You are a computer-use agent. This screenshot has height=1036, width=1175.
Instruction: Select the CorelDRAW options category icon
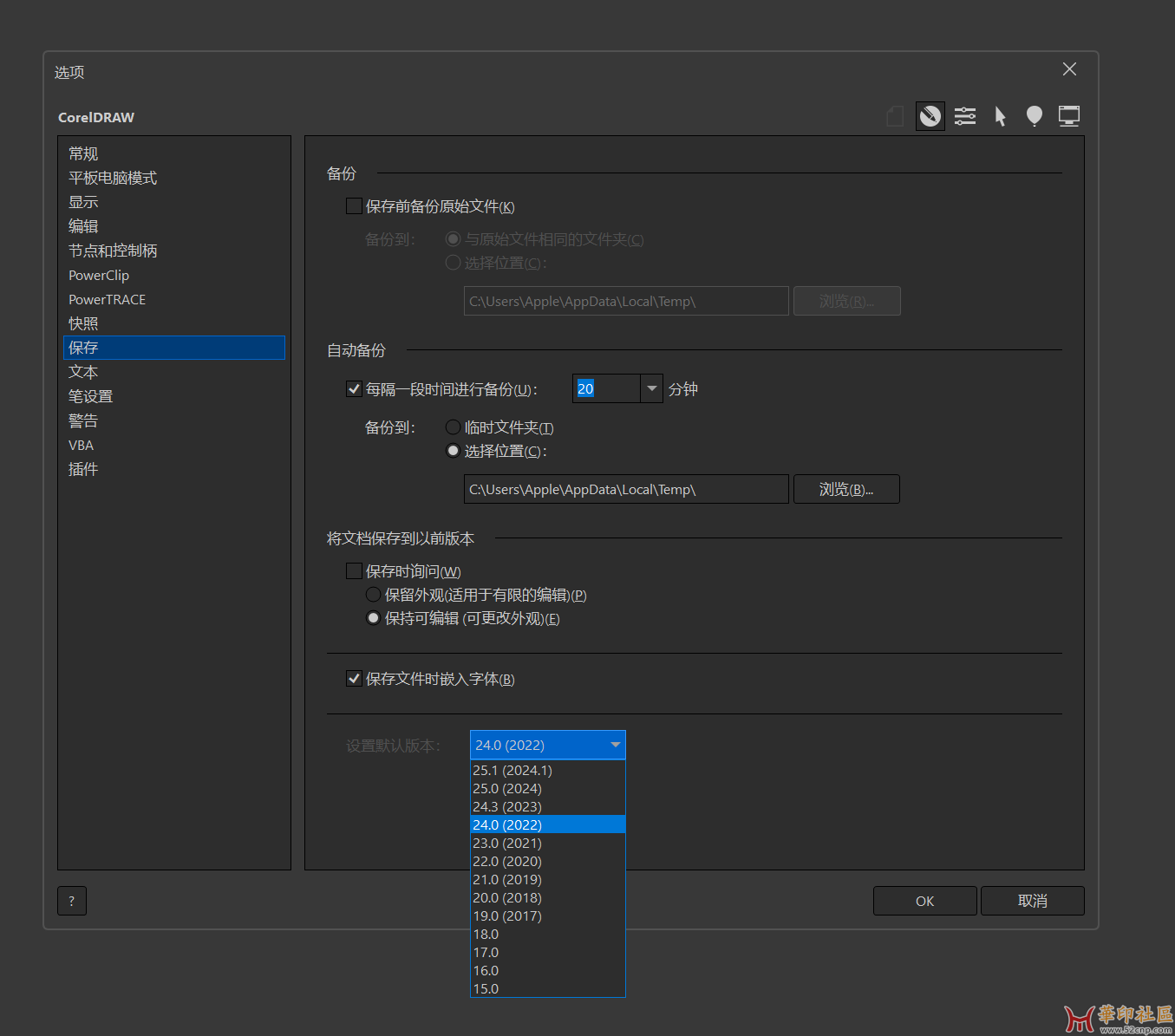pos(930,116)
